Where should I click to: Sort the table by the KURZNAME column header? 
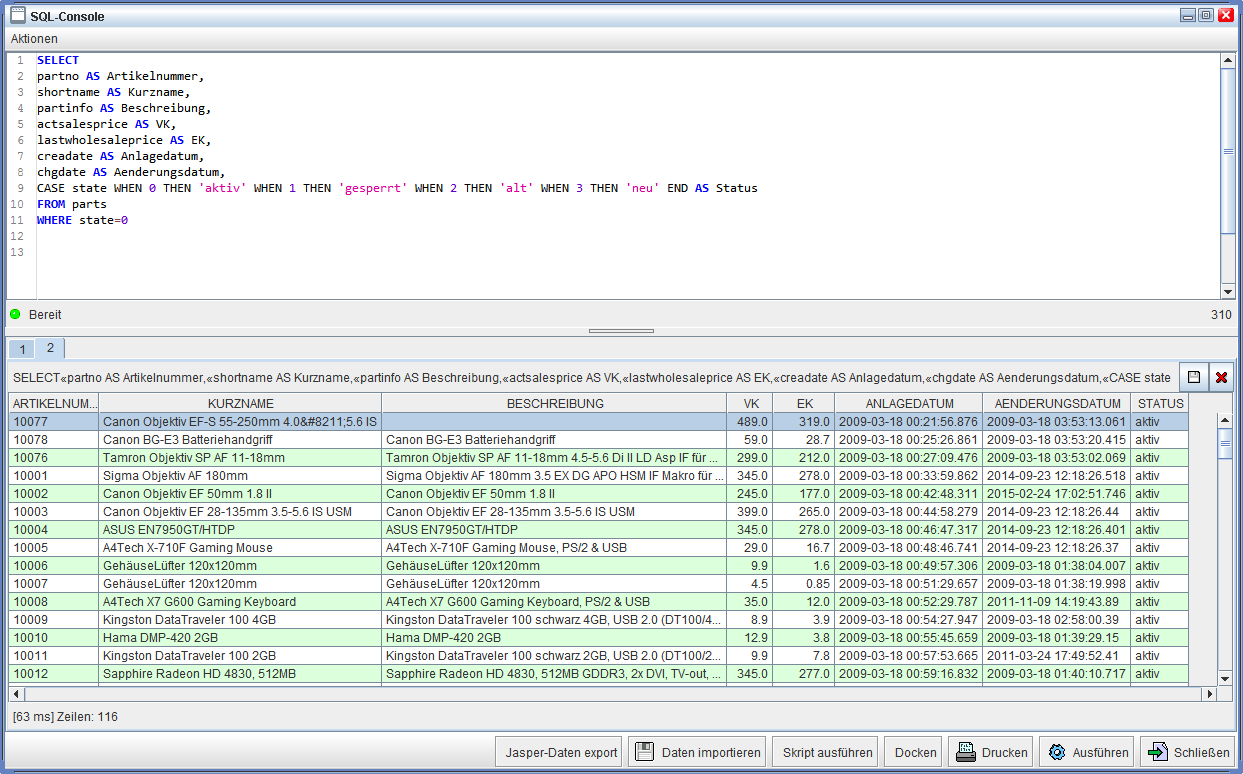(x=240, y=404)
